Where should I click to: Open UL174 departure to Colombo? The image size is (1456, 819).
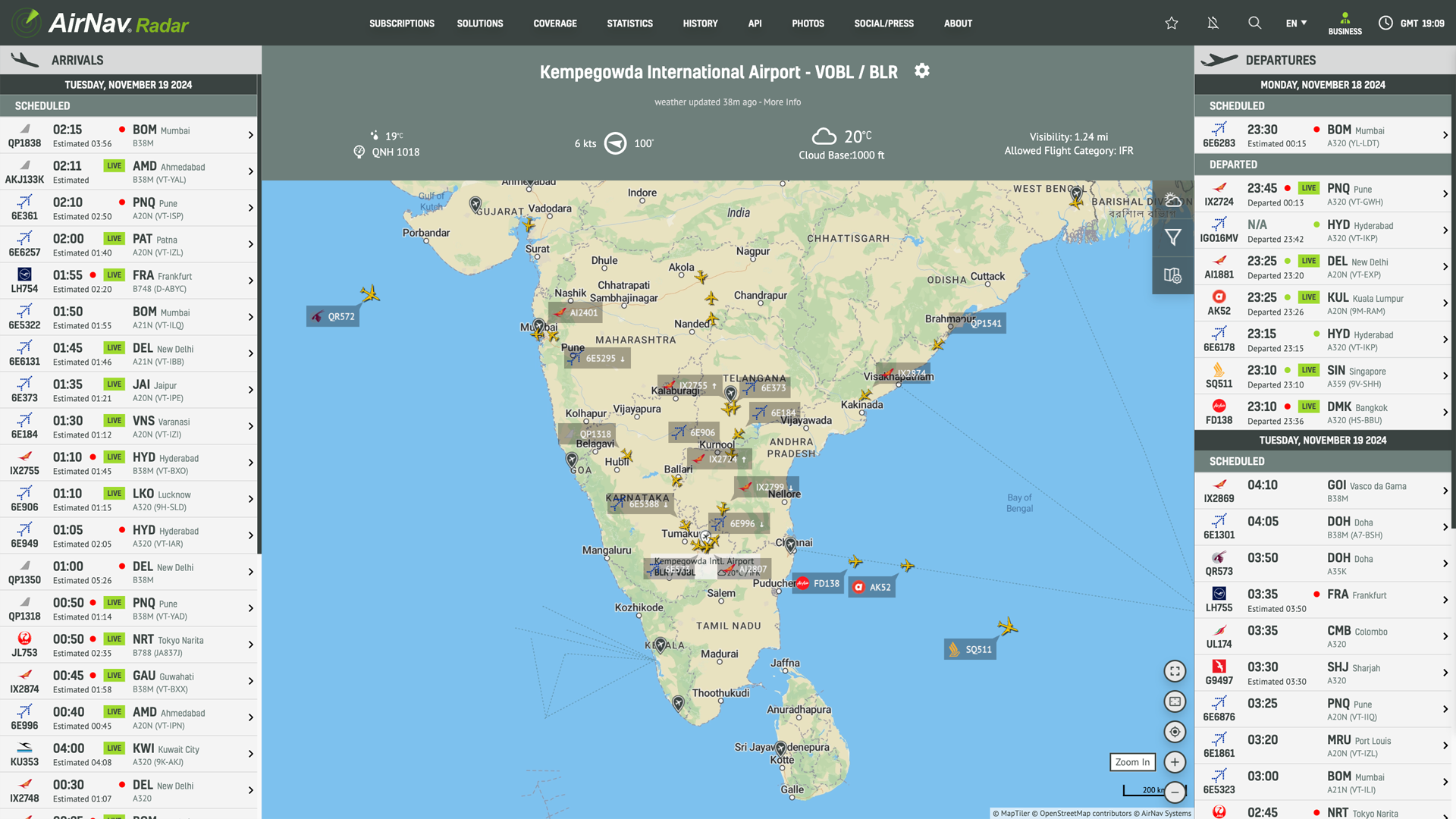point(1323,636)
